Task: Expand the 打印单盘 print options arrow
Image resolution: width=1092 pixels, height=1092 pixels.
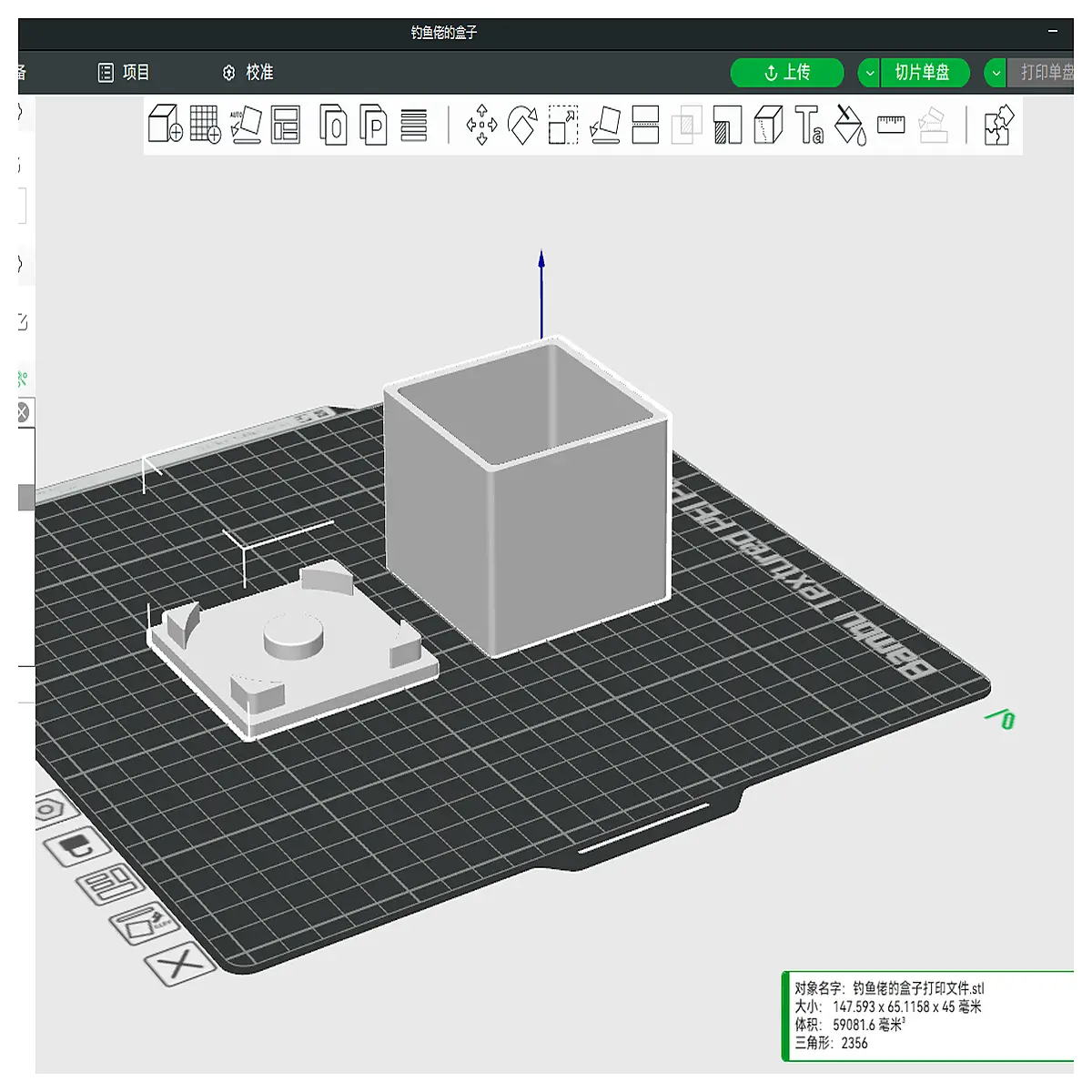Action: click(x=996, y=73)
